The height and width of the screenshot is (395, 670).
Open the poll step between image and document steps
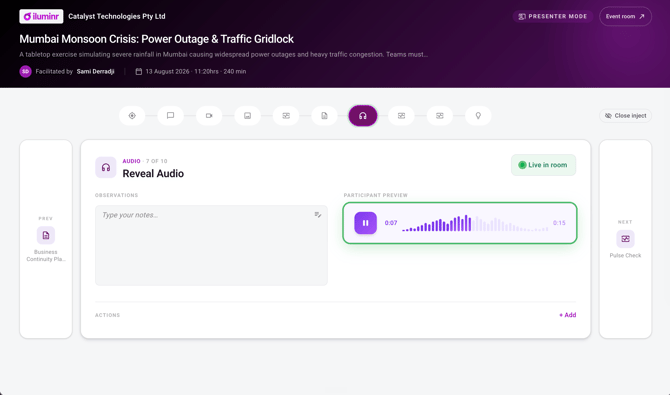pyautogui.click(x=286, y=115)
